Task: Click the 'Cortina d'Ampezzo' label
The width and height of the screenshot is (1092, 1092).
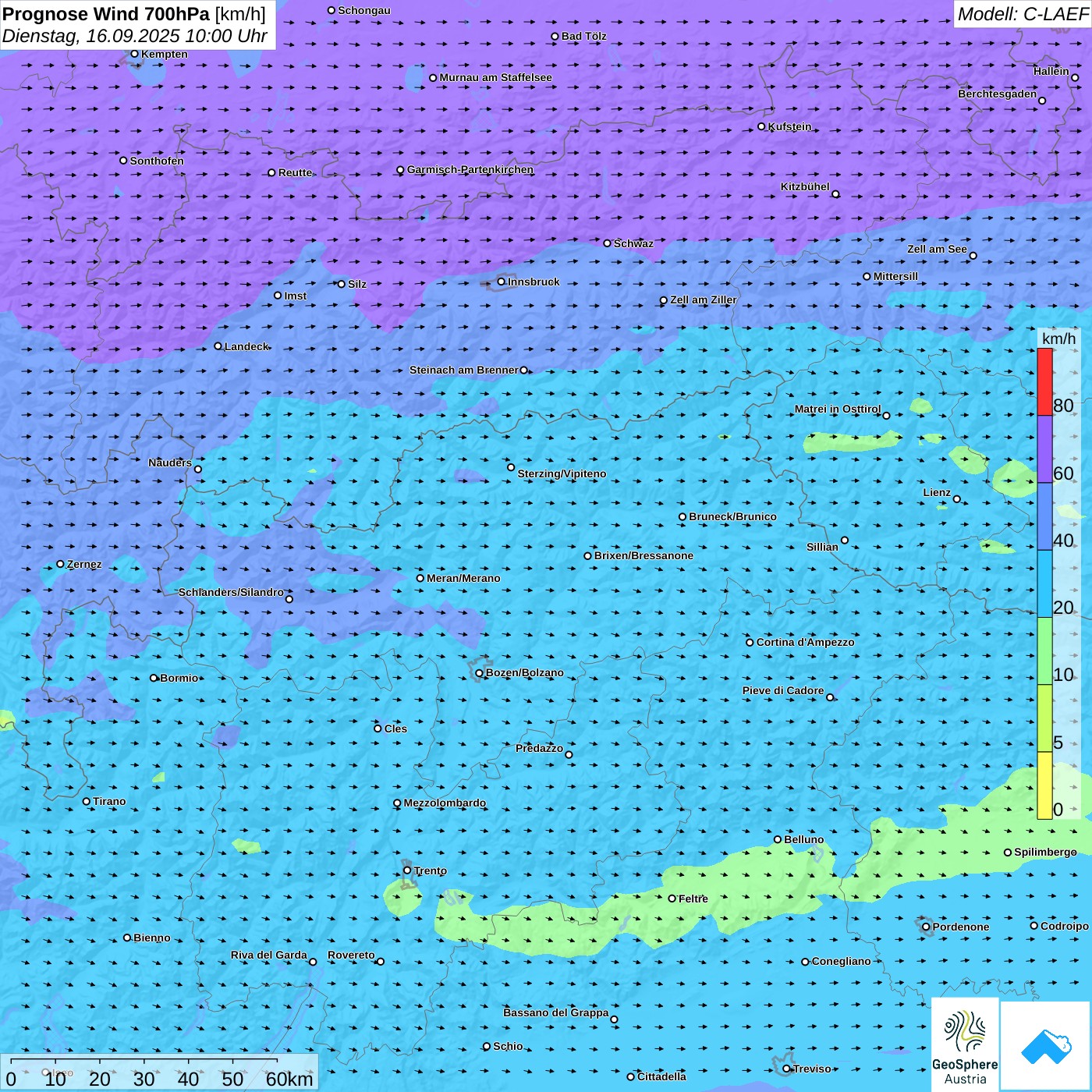Action: coord(805,642)
